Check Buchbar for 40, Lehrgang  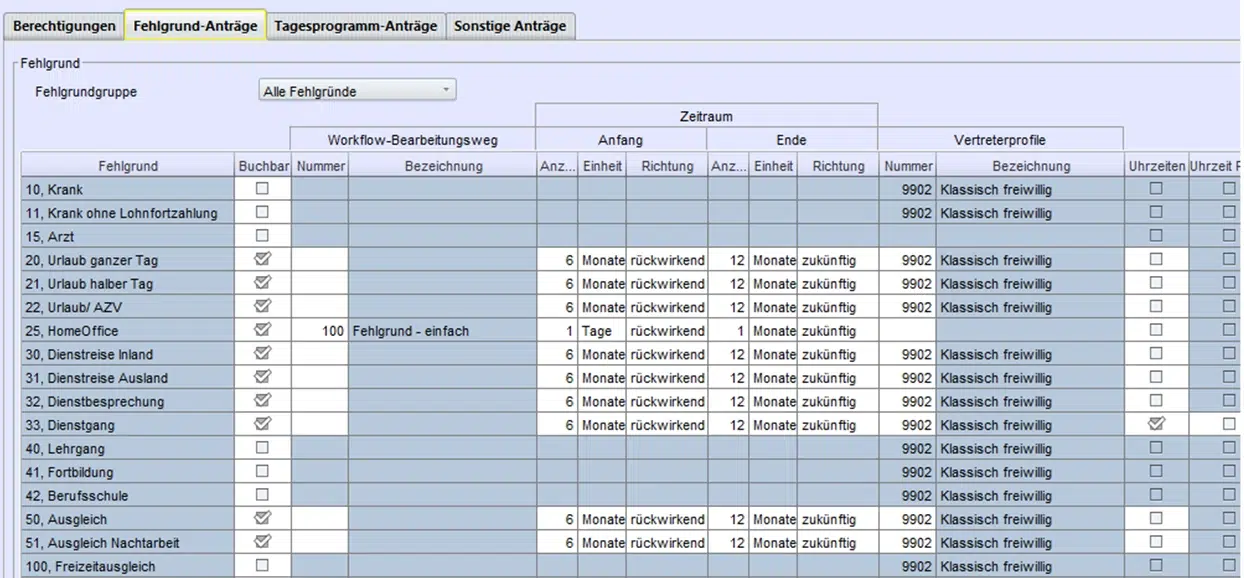click(263, 448)
